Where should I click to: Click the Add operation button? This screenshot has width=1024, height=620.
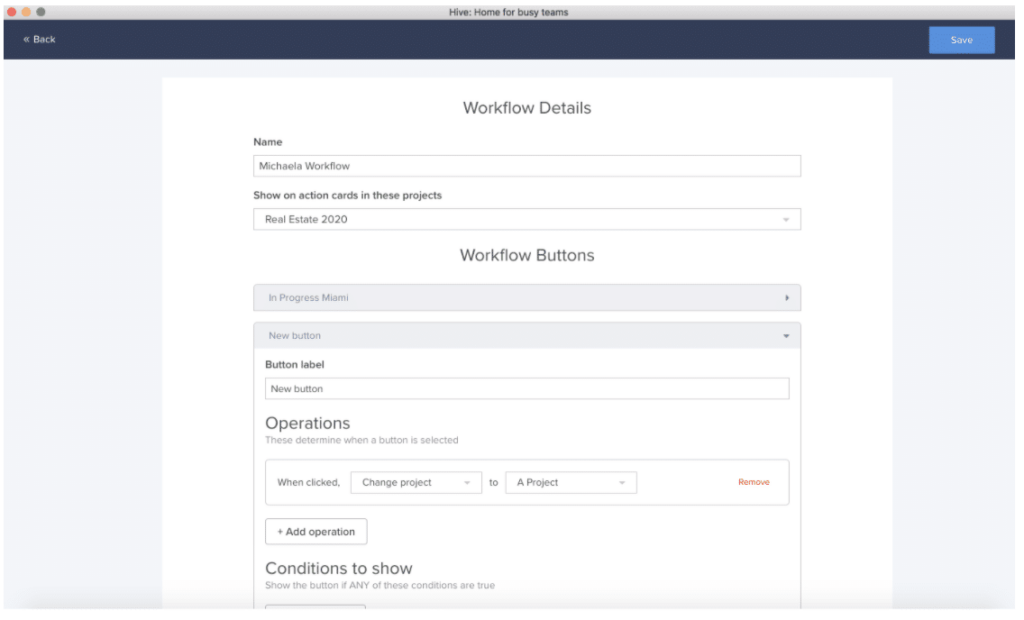click(315, 531)
